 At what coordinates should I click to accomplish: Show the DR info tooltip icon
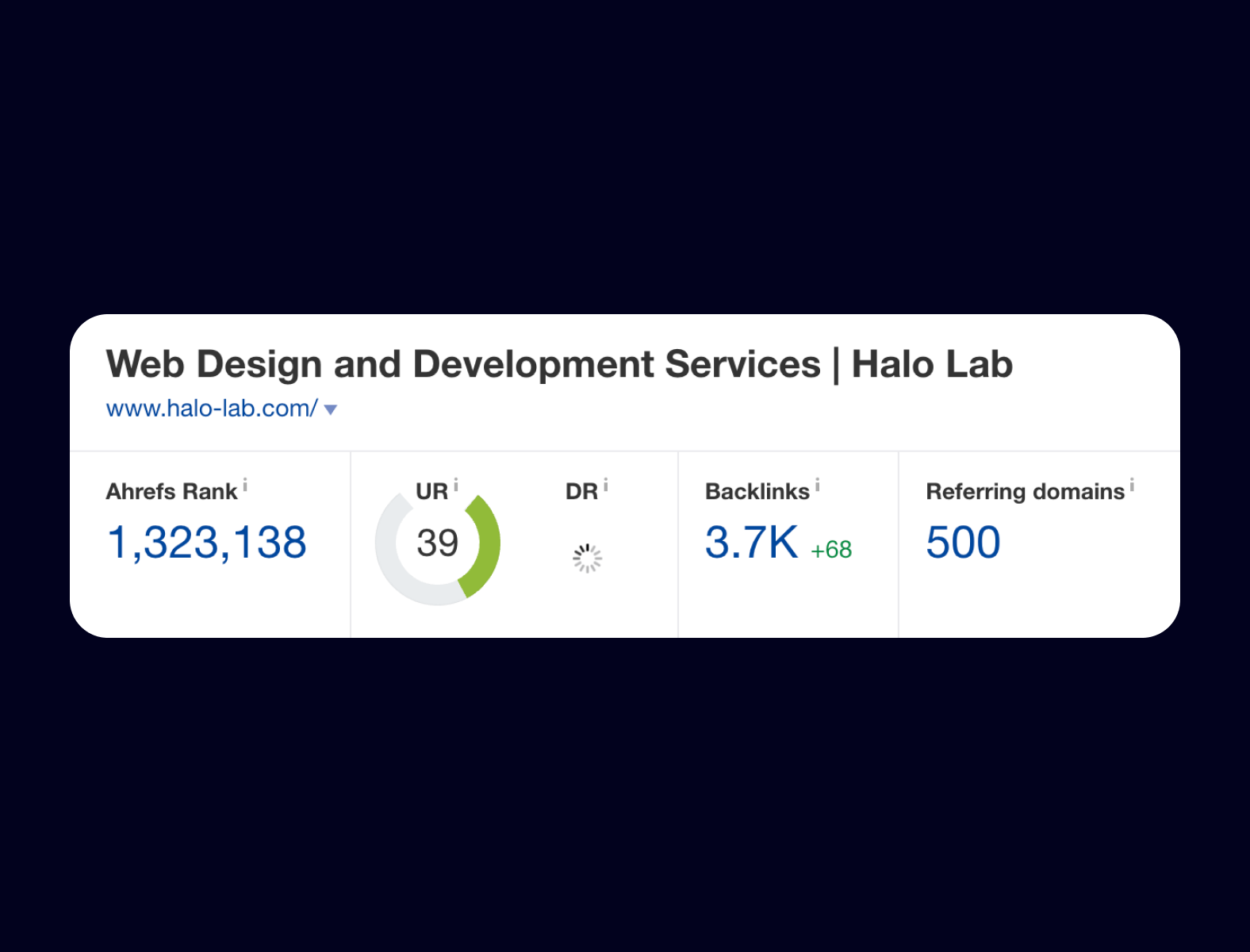(606, 485)
